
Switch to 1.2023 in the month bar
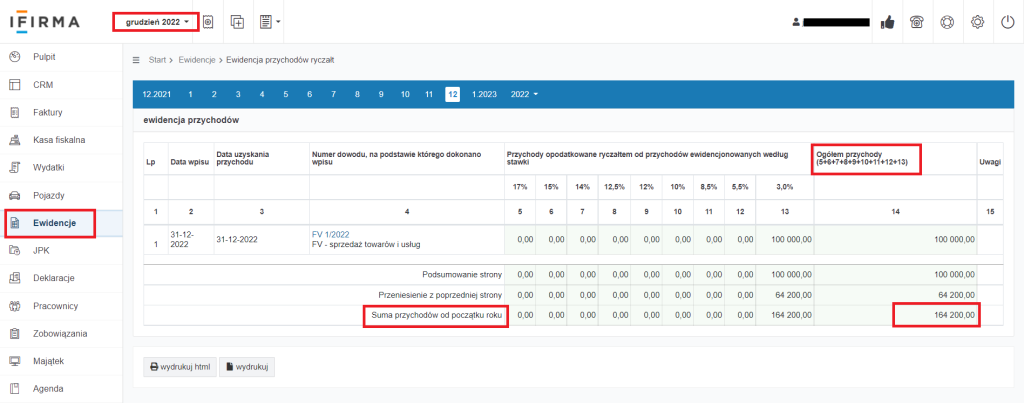click(x=484, y=94)
